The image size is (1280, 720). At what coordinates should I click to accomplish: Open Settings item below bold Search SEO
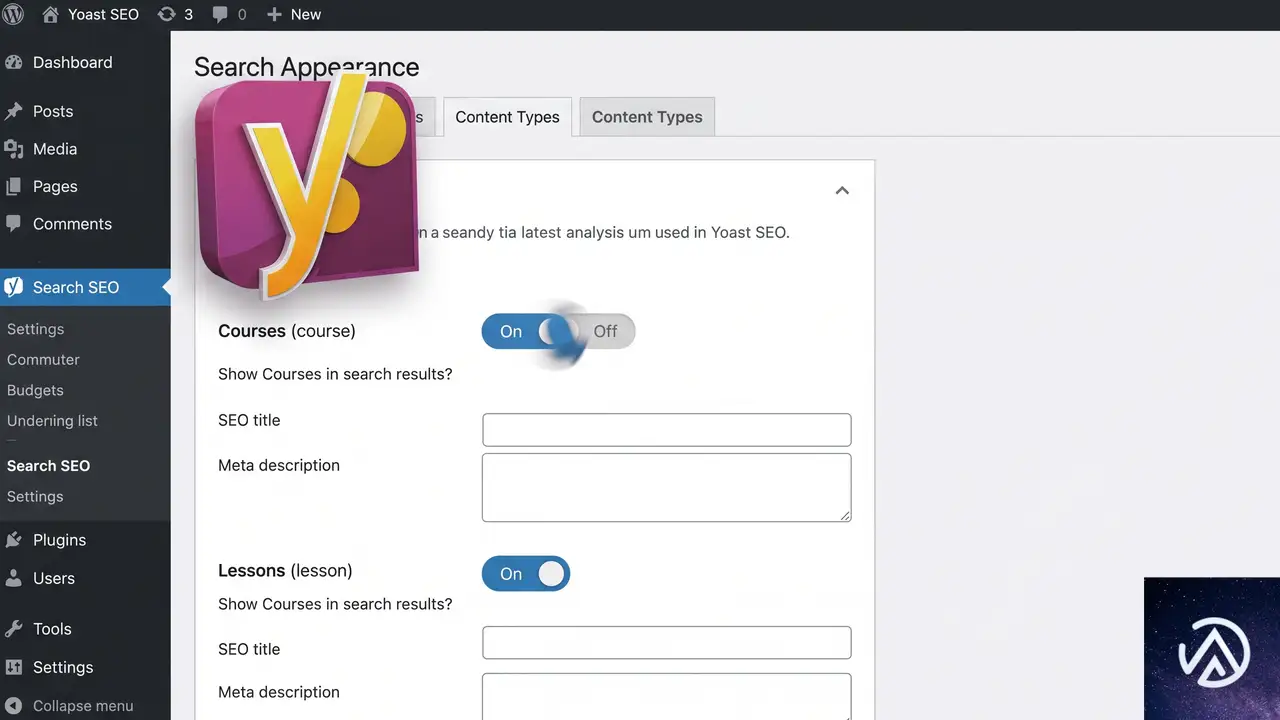[x=35, y=496]
